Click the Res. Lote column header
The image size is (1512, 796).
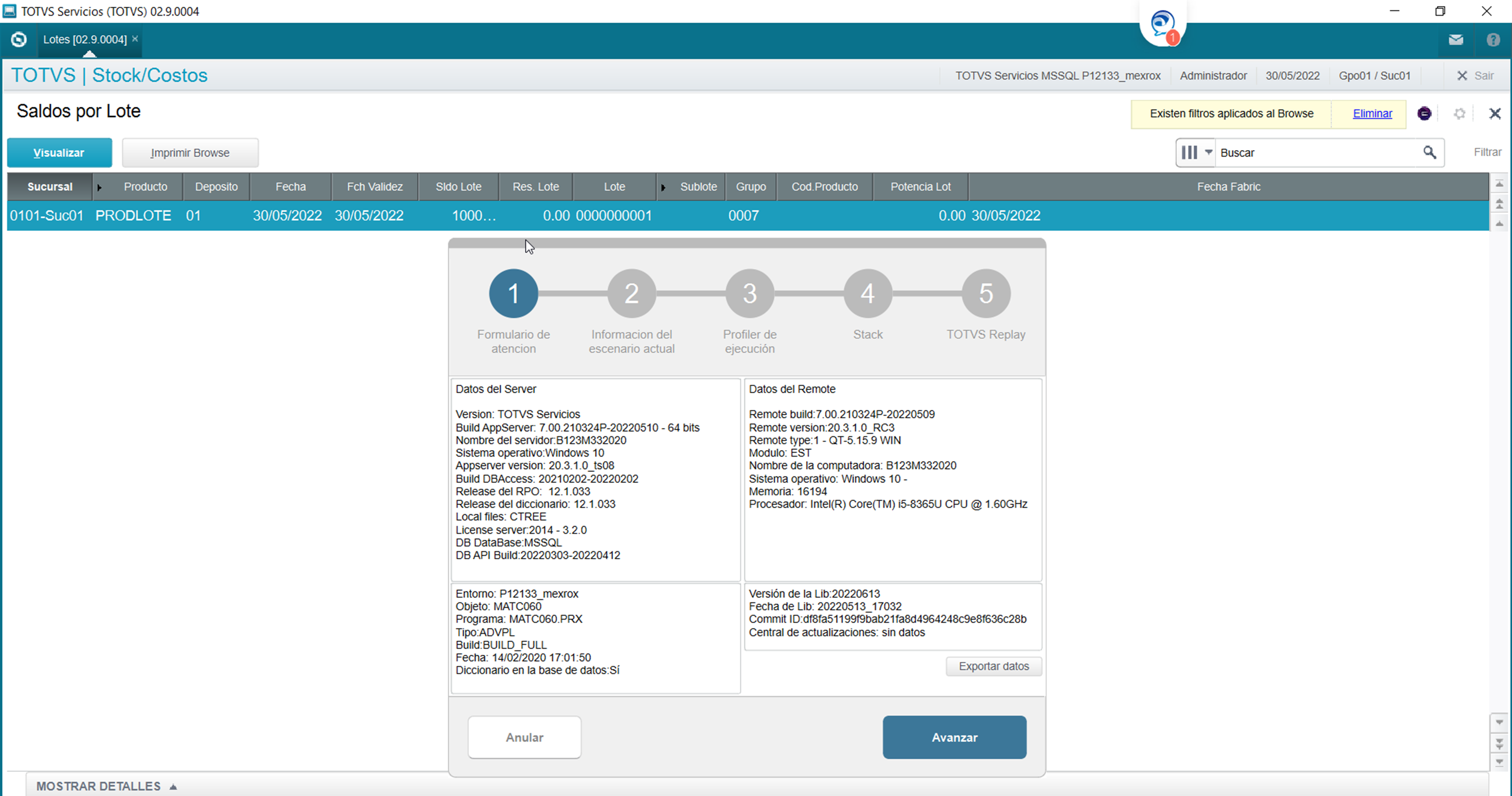click(536, 187)
